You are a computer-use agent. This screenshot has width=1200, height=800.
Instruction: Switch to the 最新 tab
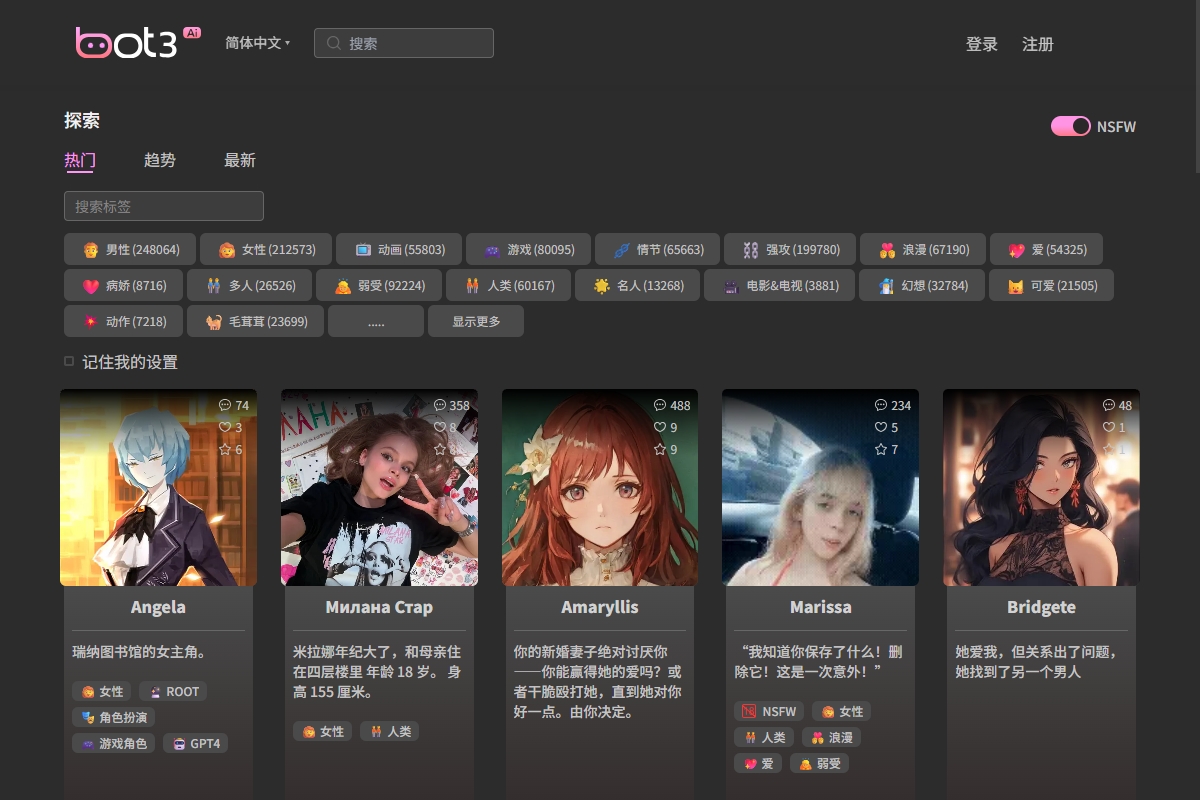[x=240, y=160]
